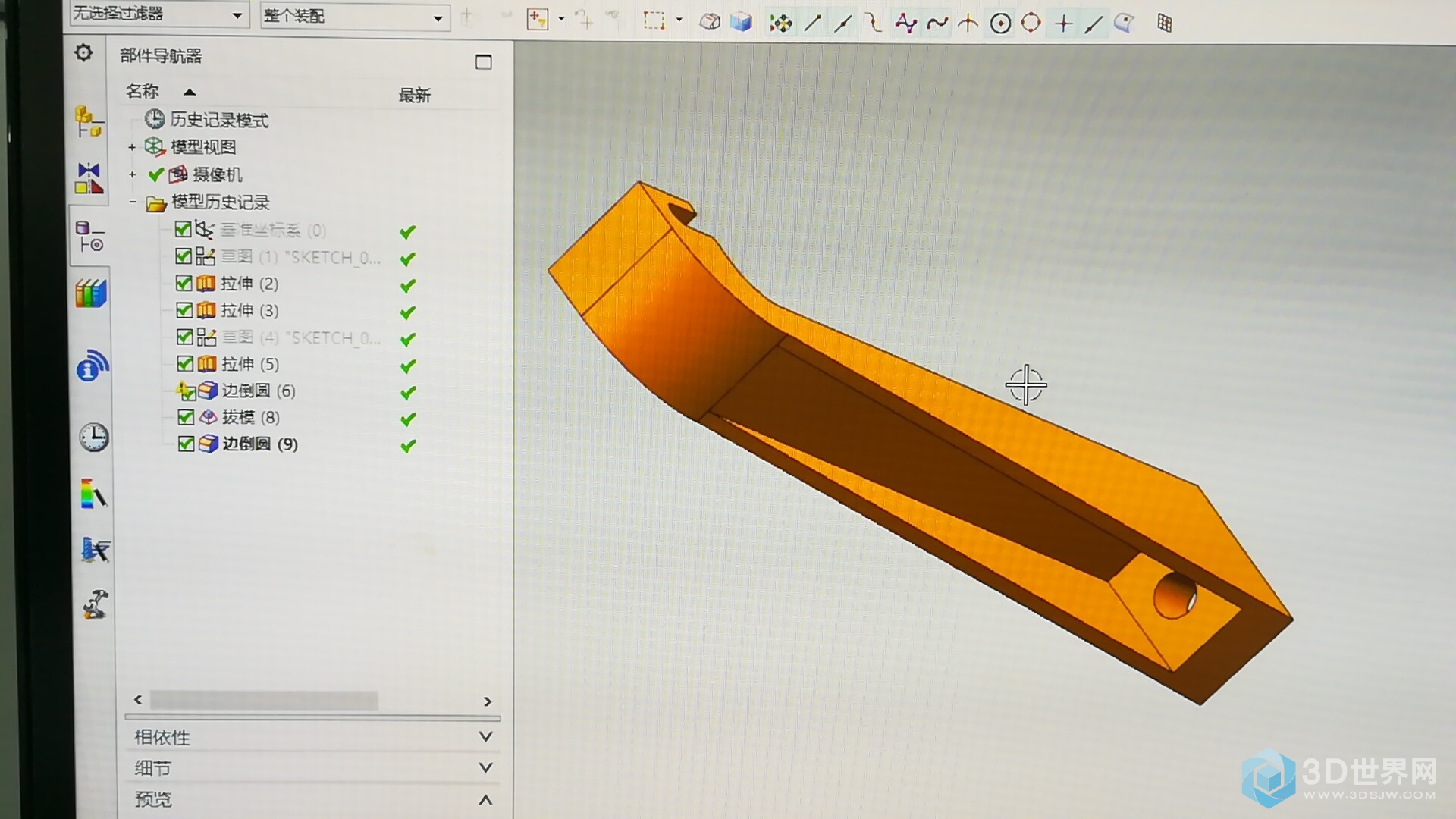Select the 历史记录模式 tree item
This screenshot has width=1456, height=819.
click(219, 120)
